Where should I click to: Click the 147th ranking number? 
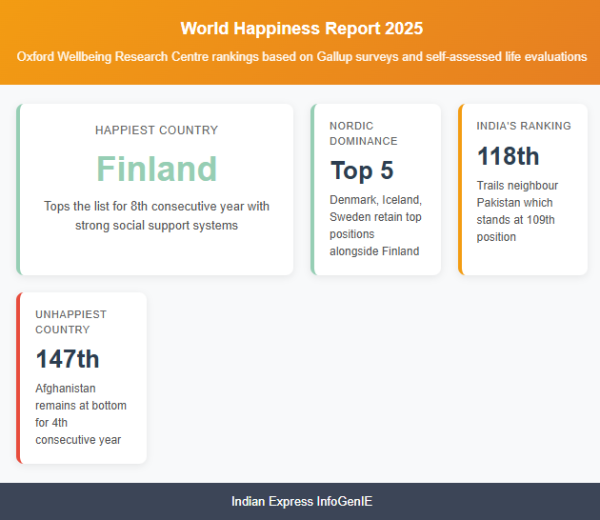tap(68, 358)
